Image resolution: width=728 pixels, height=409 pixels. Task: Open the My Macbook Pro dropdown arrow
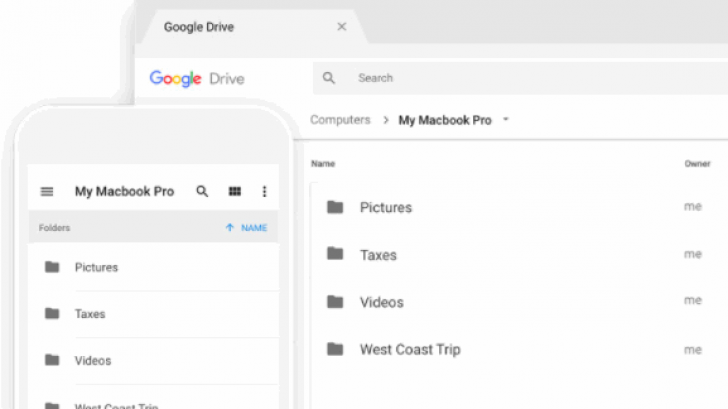click(x=506, y=120)
